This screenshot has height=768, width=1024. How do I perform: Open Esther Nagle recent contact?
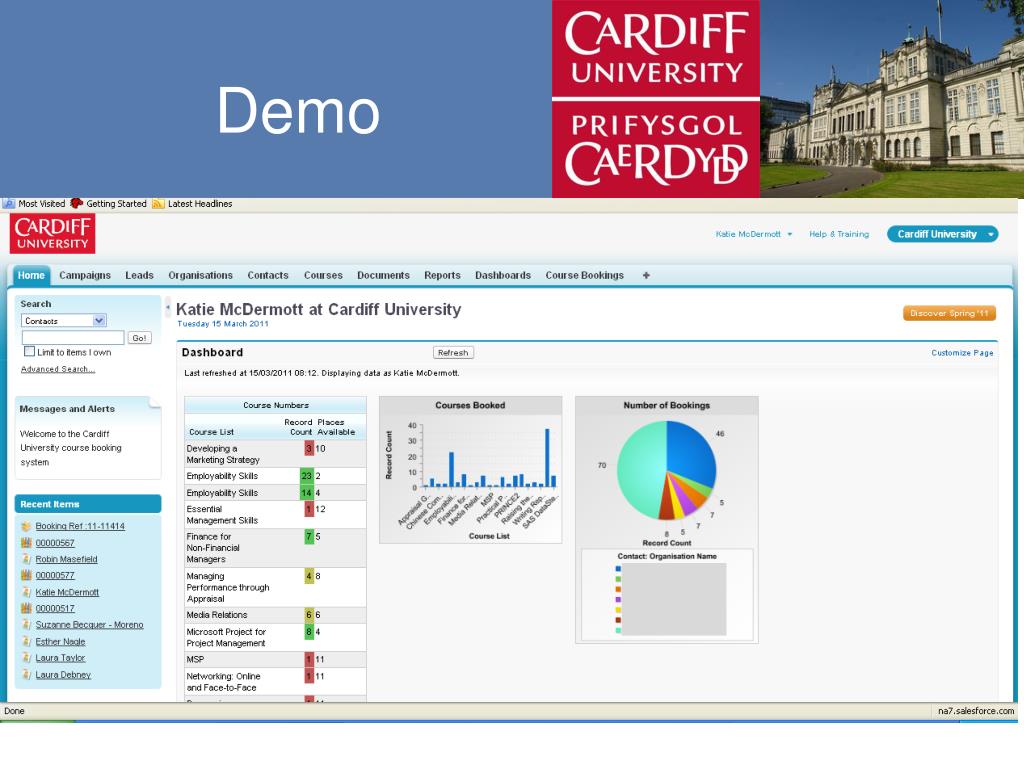point(60,641)
